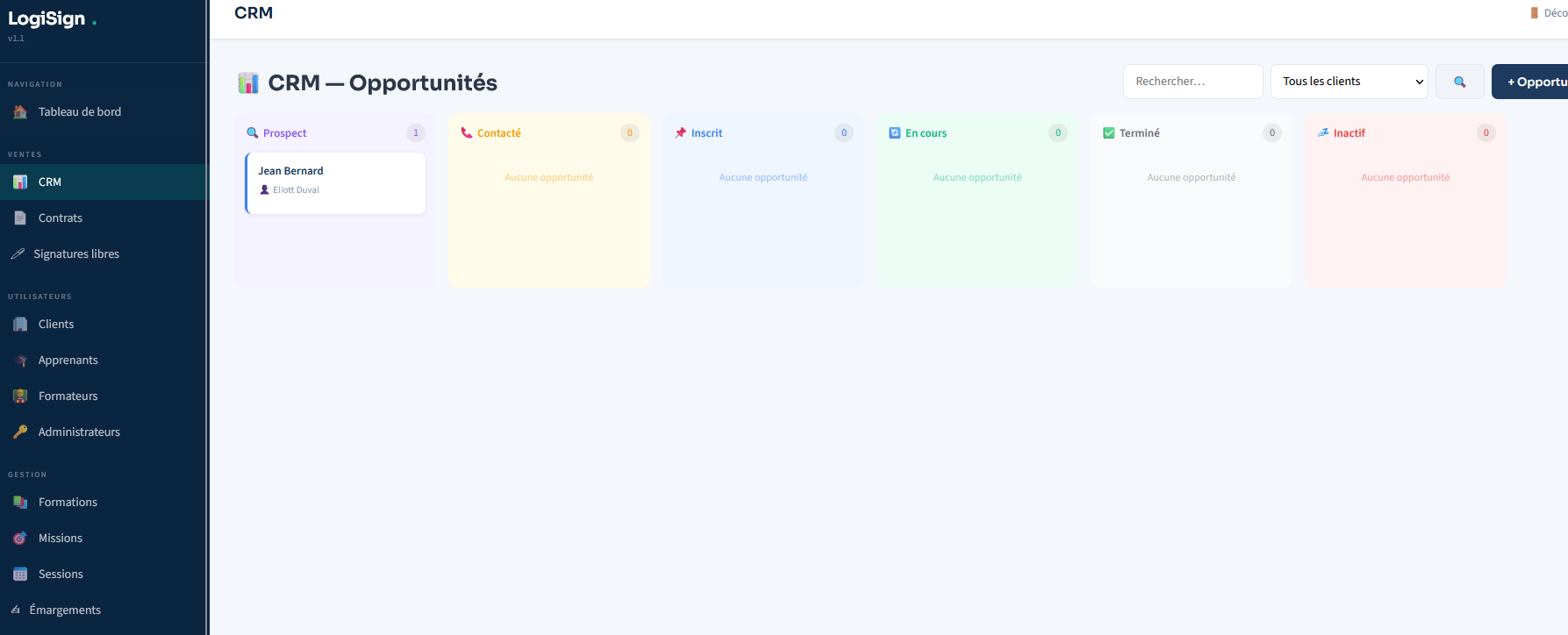1568x635 pixels.
Task: Select the CRM menu item
Action: point(50,182)
